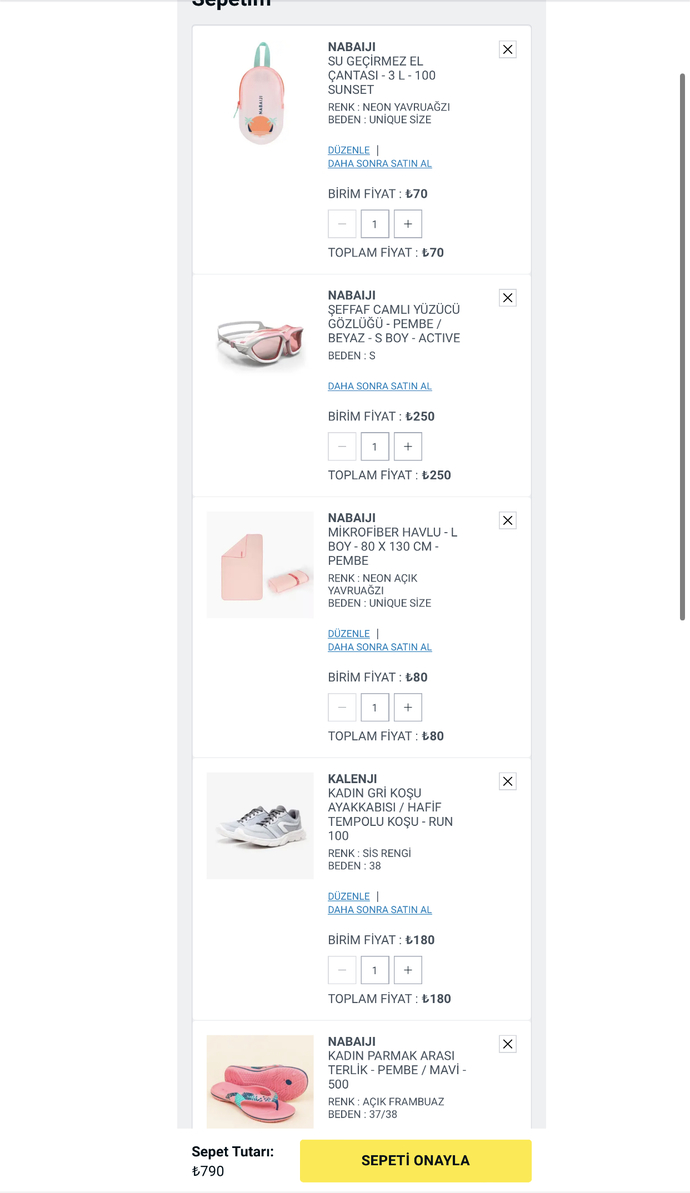The height and width of the screenshot is (1193, 690).
Task: Decrease quantity of the running shoes
Action: coord(342,970)
